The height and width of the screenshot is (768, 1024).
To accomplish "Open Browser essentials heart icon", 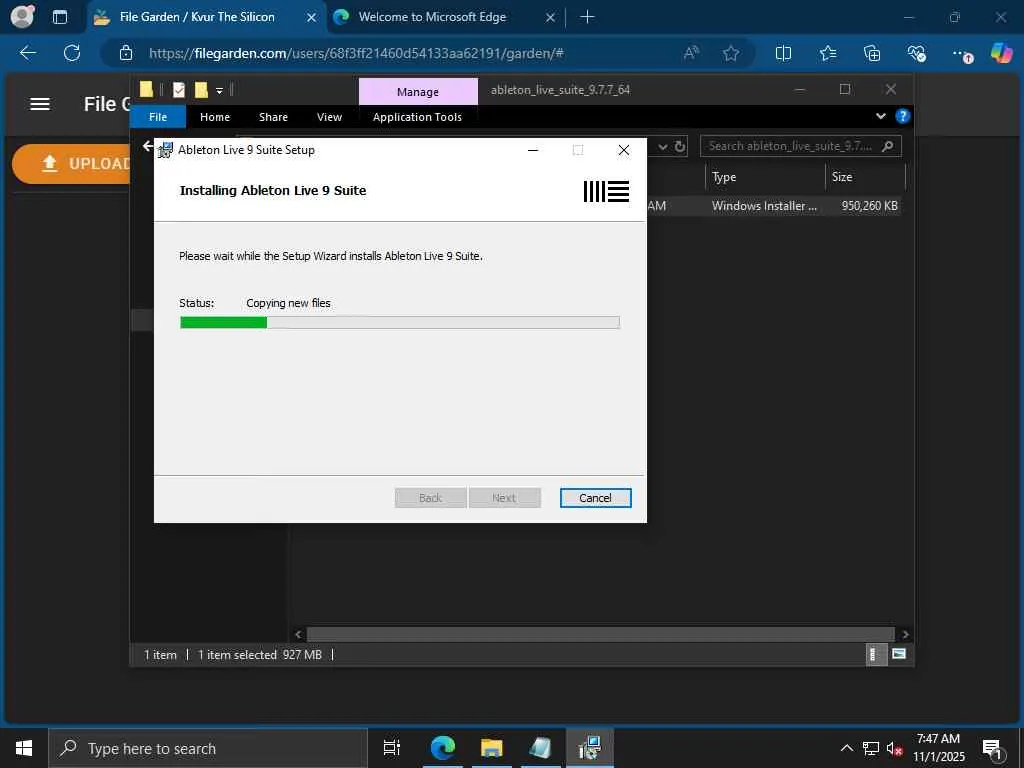I will 916,53.
